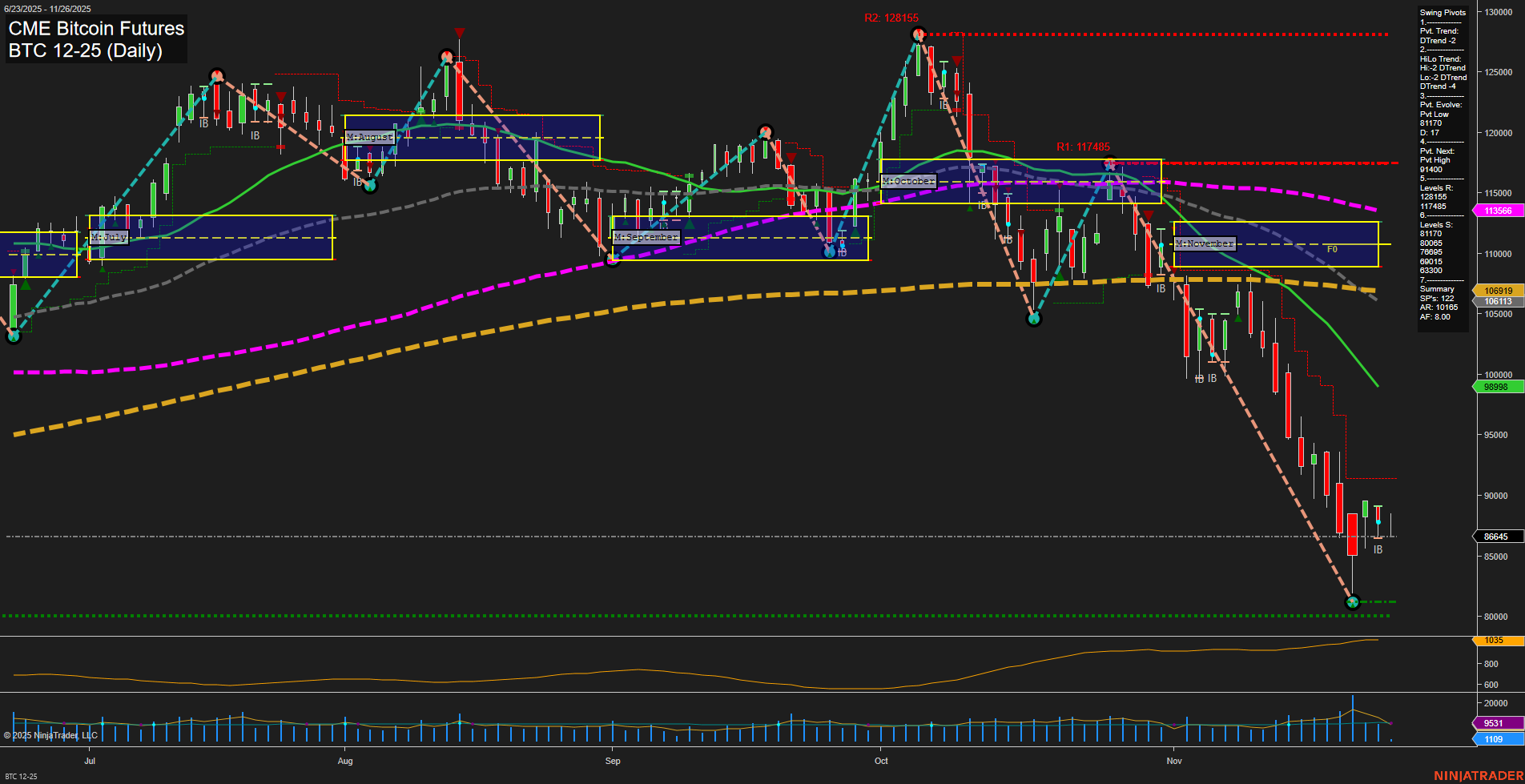Click the M:September label box
This screenshot has width=1525, height=784.
[x=646, y=237]
